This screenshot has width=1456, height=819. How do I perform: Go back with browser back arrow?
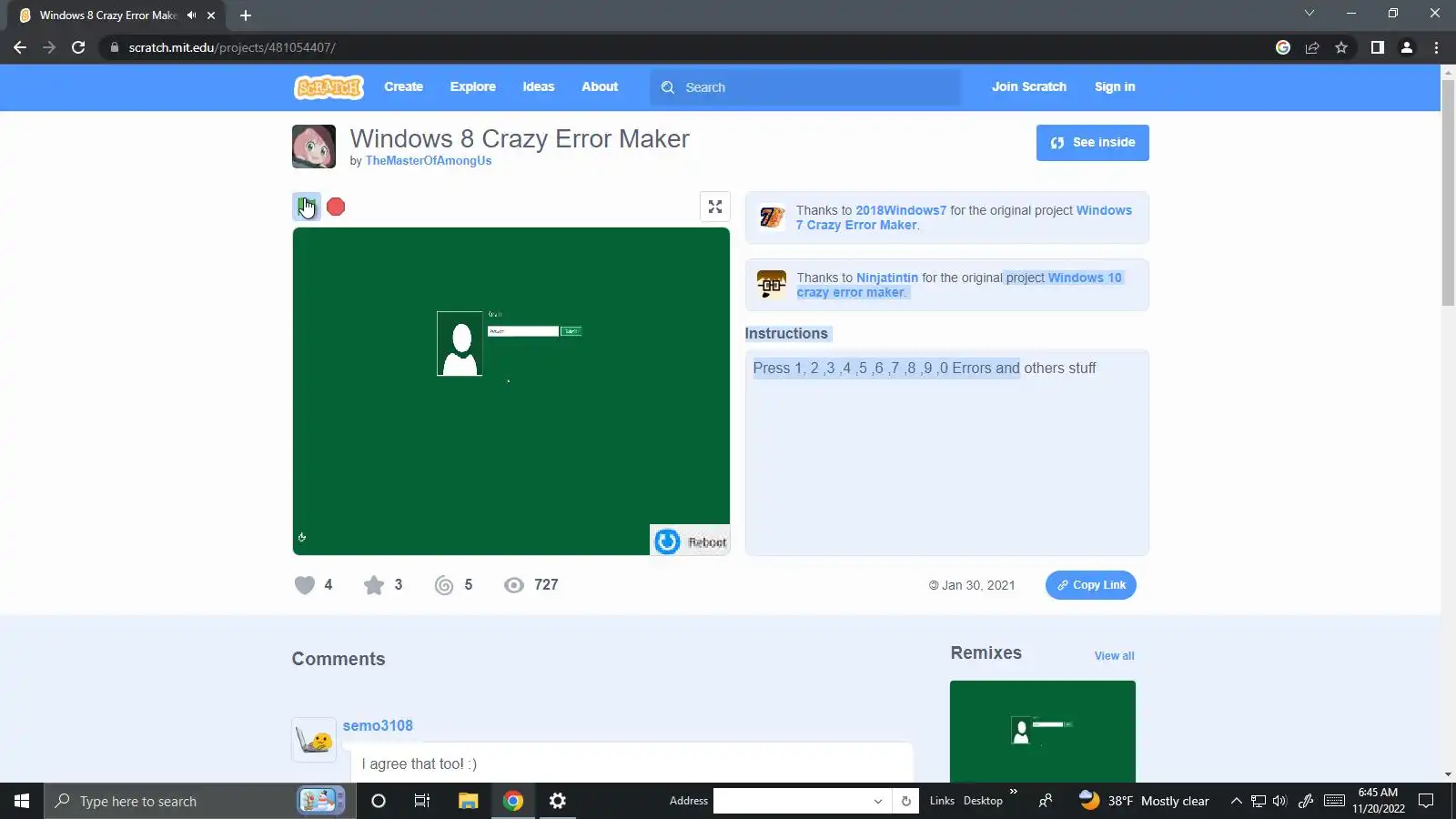point(20,47)
